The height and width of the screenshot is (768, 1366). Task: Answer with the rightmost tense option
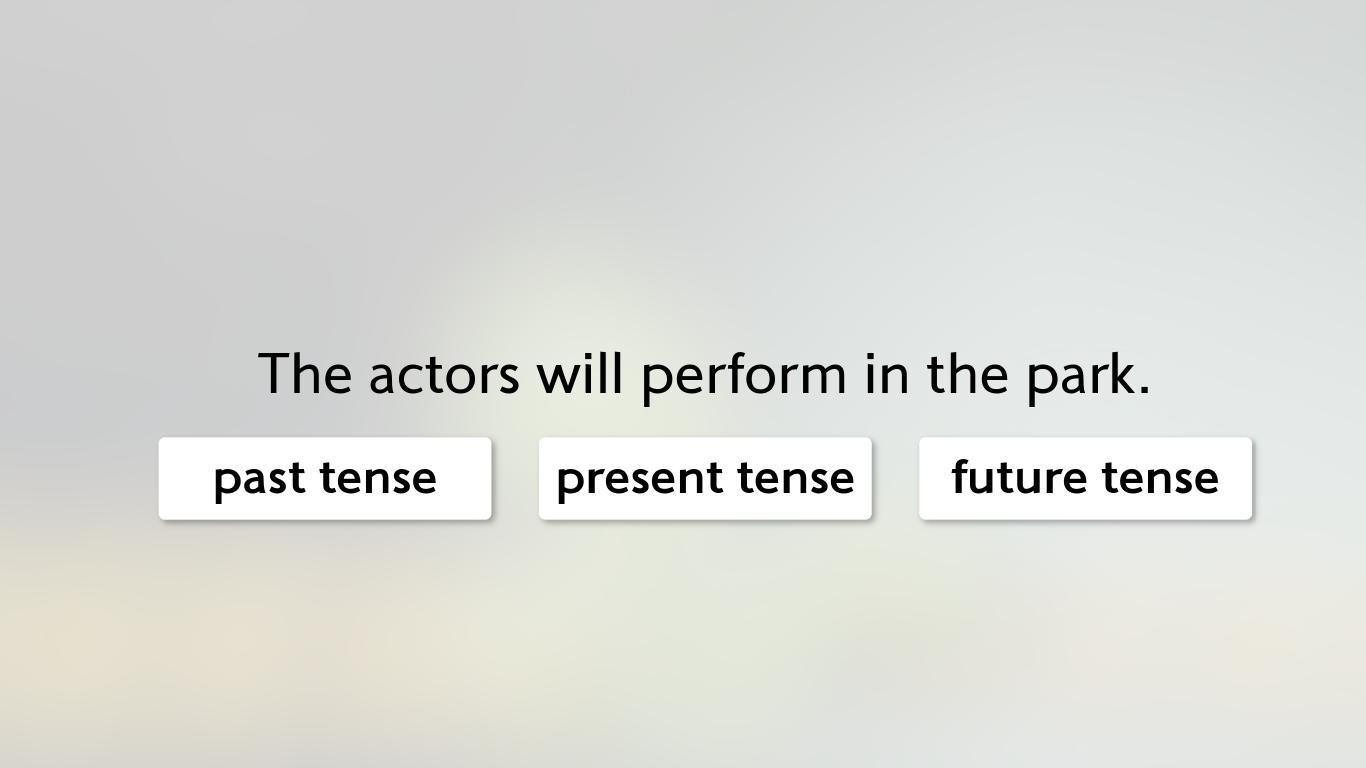[1085, 478]
